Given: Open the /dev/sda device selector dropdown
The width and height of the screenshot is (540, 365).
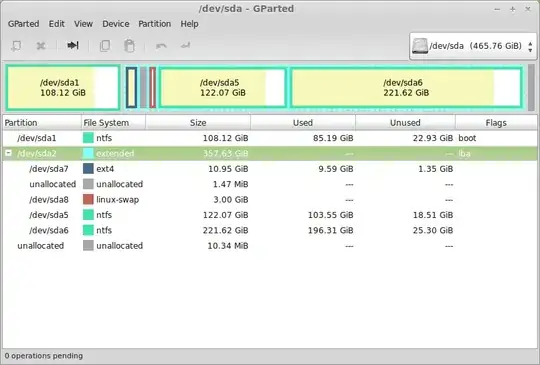Looking at the screenshot, I should [x=473, y=46].
